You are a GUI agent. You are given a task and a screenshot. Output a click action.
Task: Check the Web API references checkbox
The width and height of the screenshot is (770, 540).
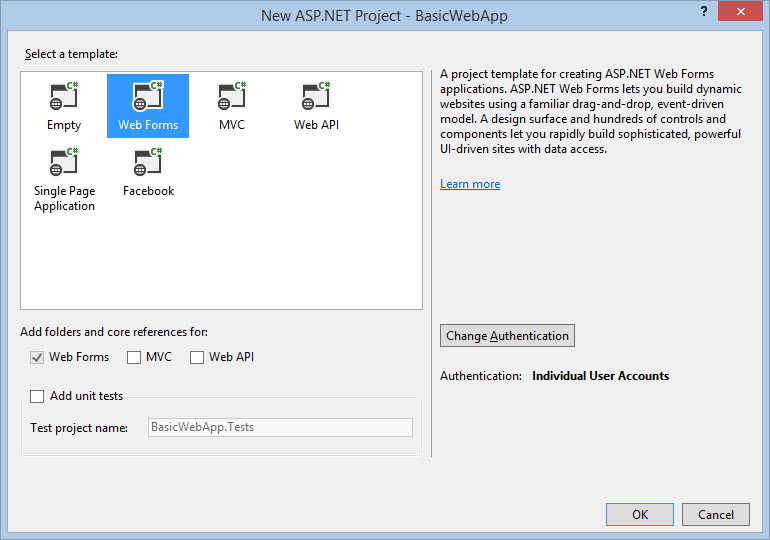(x=197, y=357)
